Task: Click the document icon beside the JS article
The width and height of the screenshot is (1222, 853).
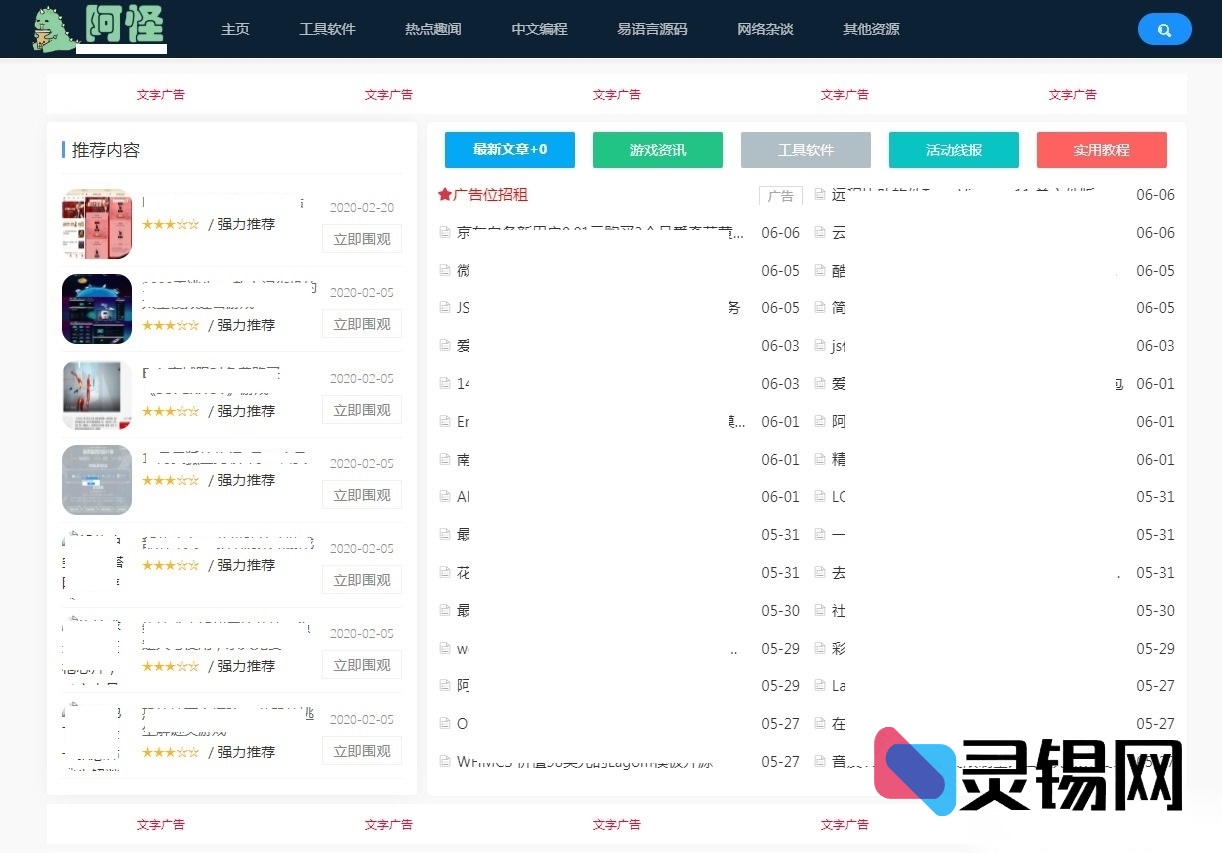Action: [443, 308]
